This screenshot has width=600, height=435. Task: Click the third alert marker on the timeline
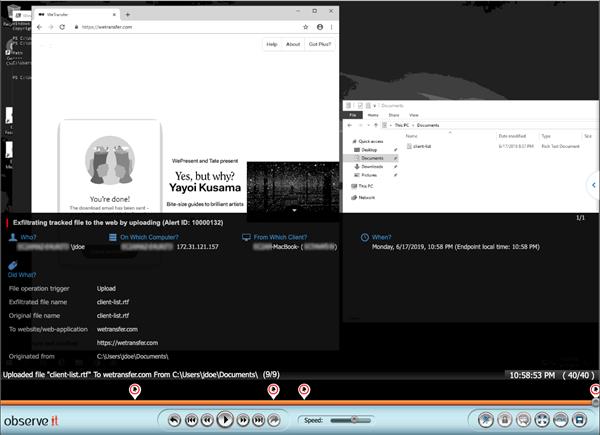click(x=304, y=391)
